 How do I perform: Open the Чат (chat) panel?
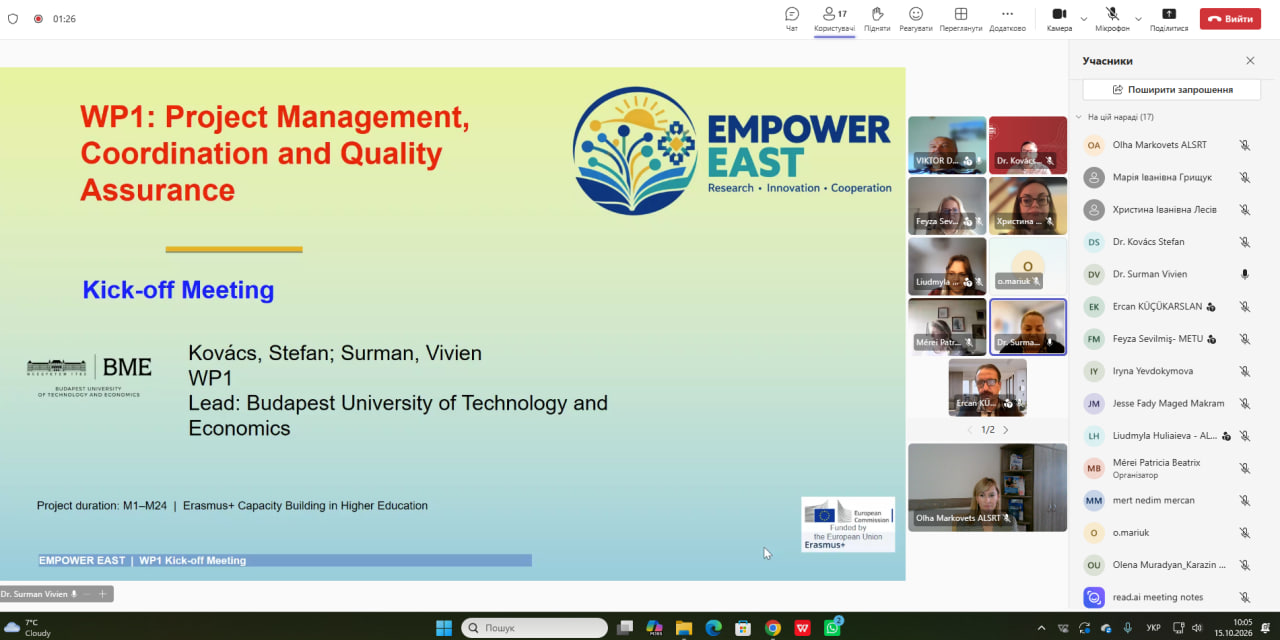[792, 18]
